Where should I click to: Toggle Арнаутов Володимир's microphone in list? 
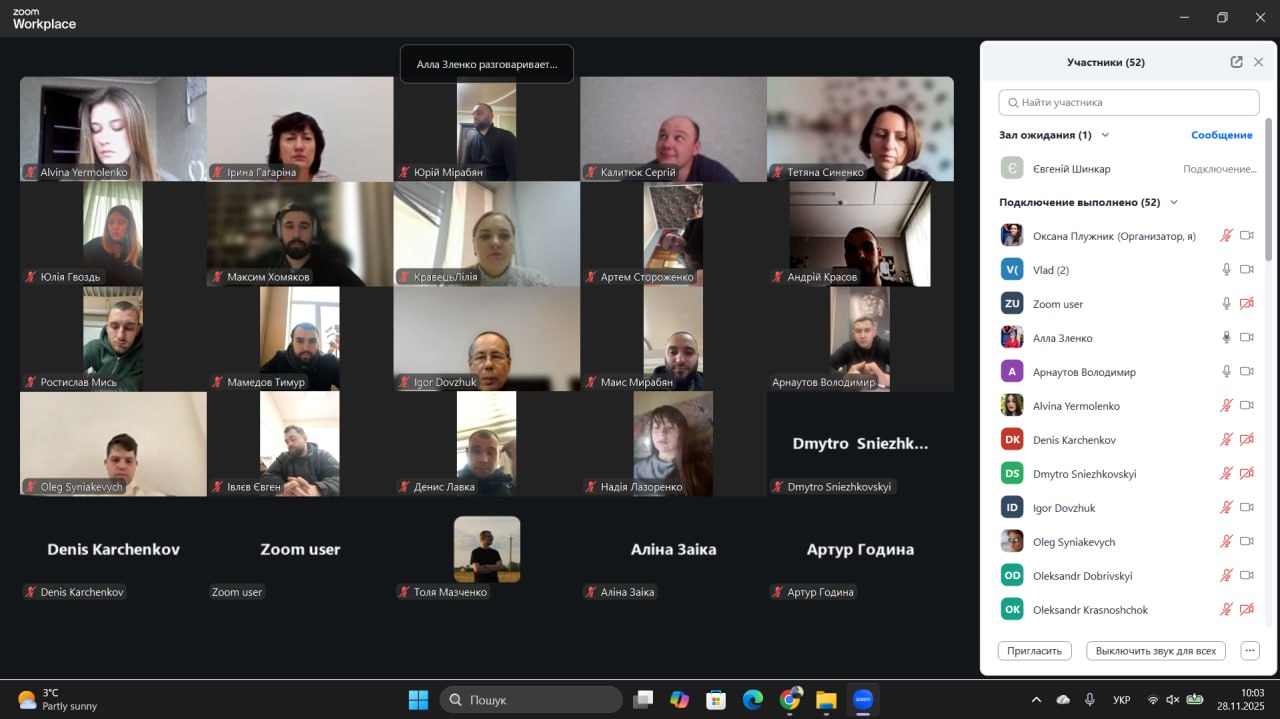1226,372
